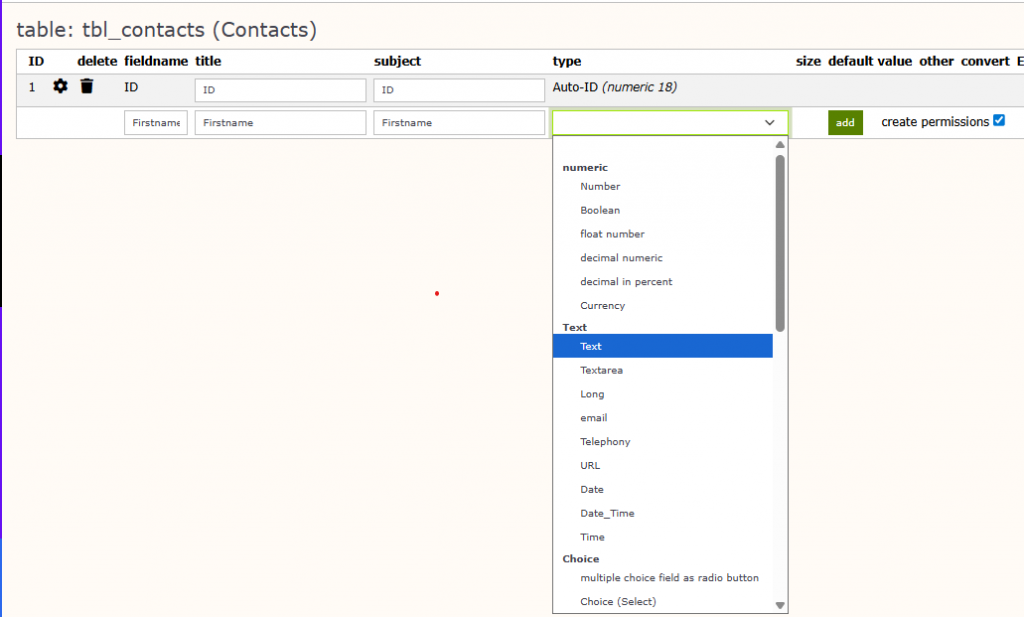Click the green add button
The height and width of the screenshot is (617, 1024).
coord(845,122)
